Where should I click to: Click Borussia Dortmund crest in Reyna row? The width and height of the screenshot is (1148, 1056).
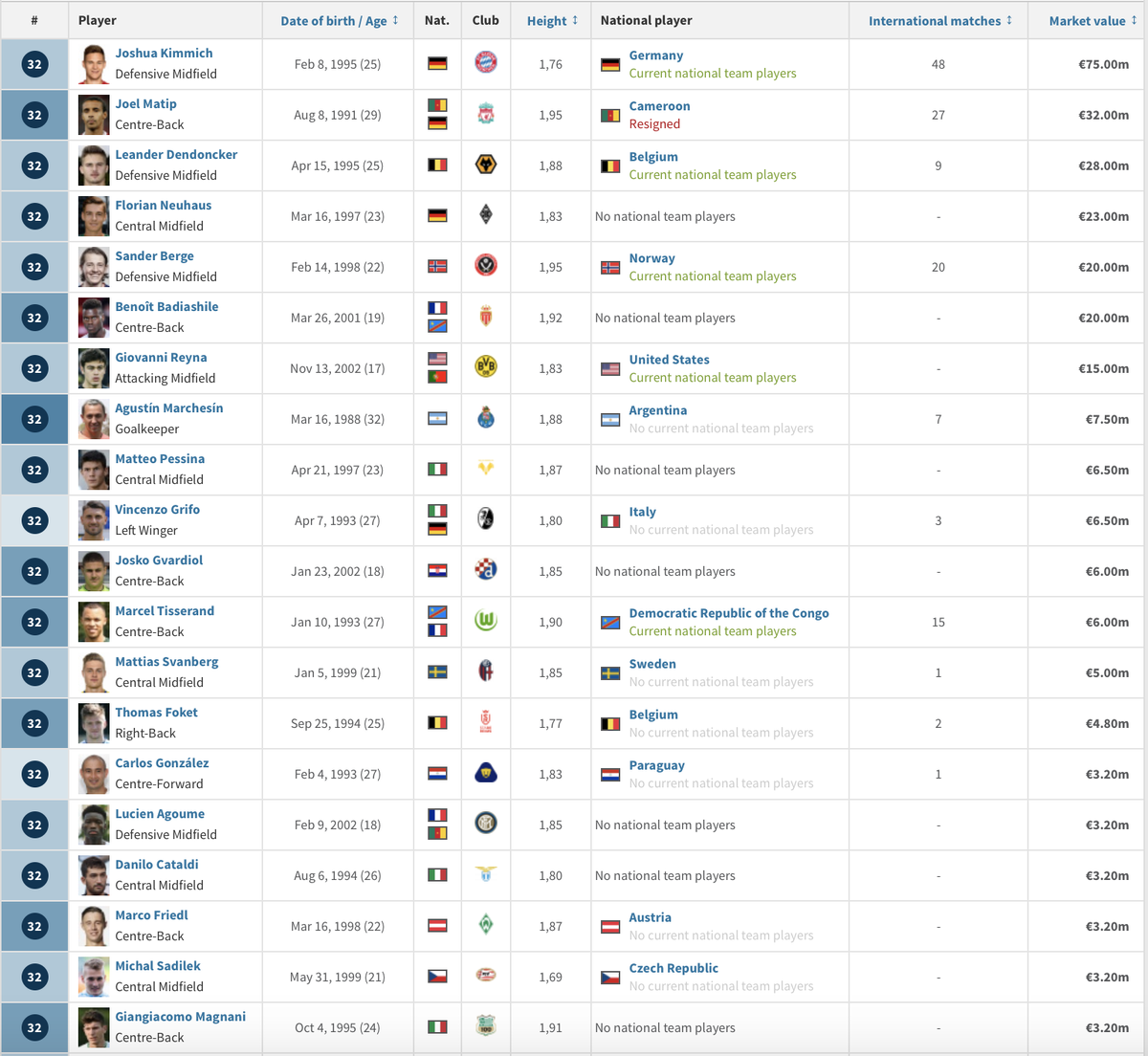(x=486, y=367)
